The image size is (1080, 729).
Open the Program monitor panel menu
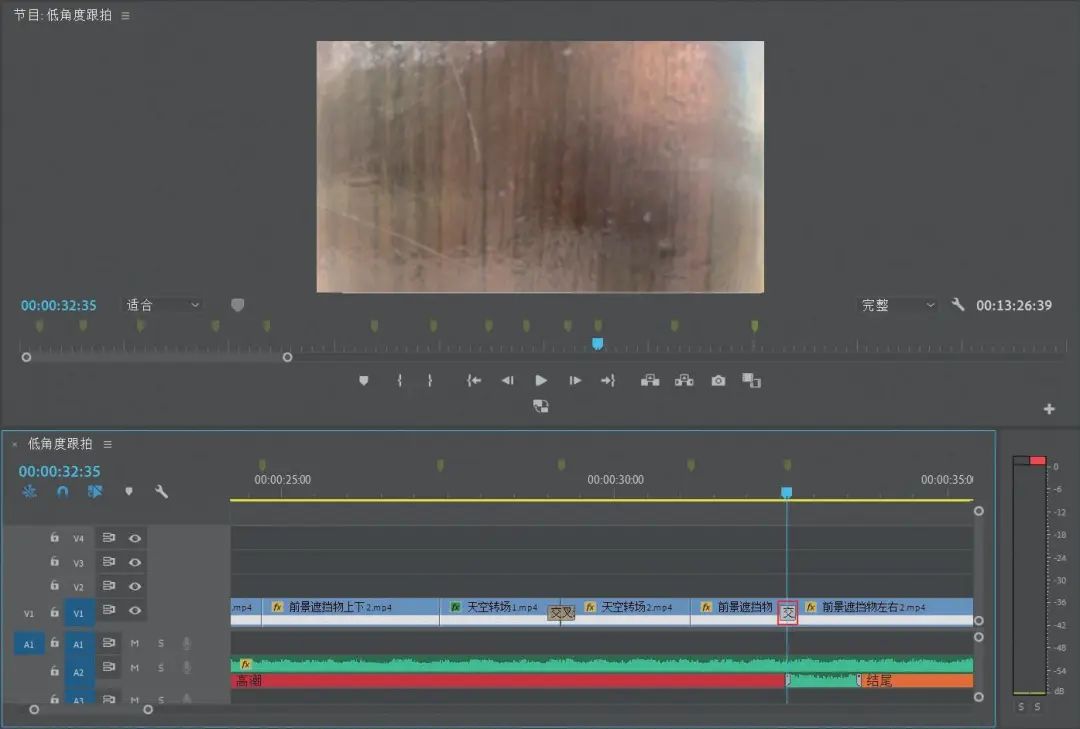tap(125, 15)
